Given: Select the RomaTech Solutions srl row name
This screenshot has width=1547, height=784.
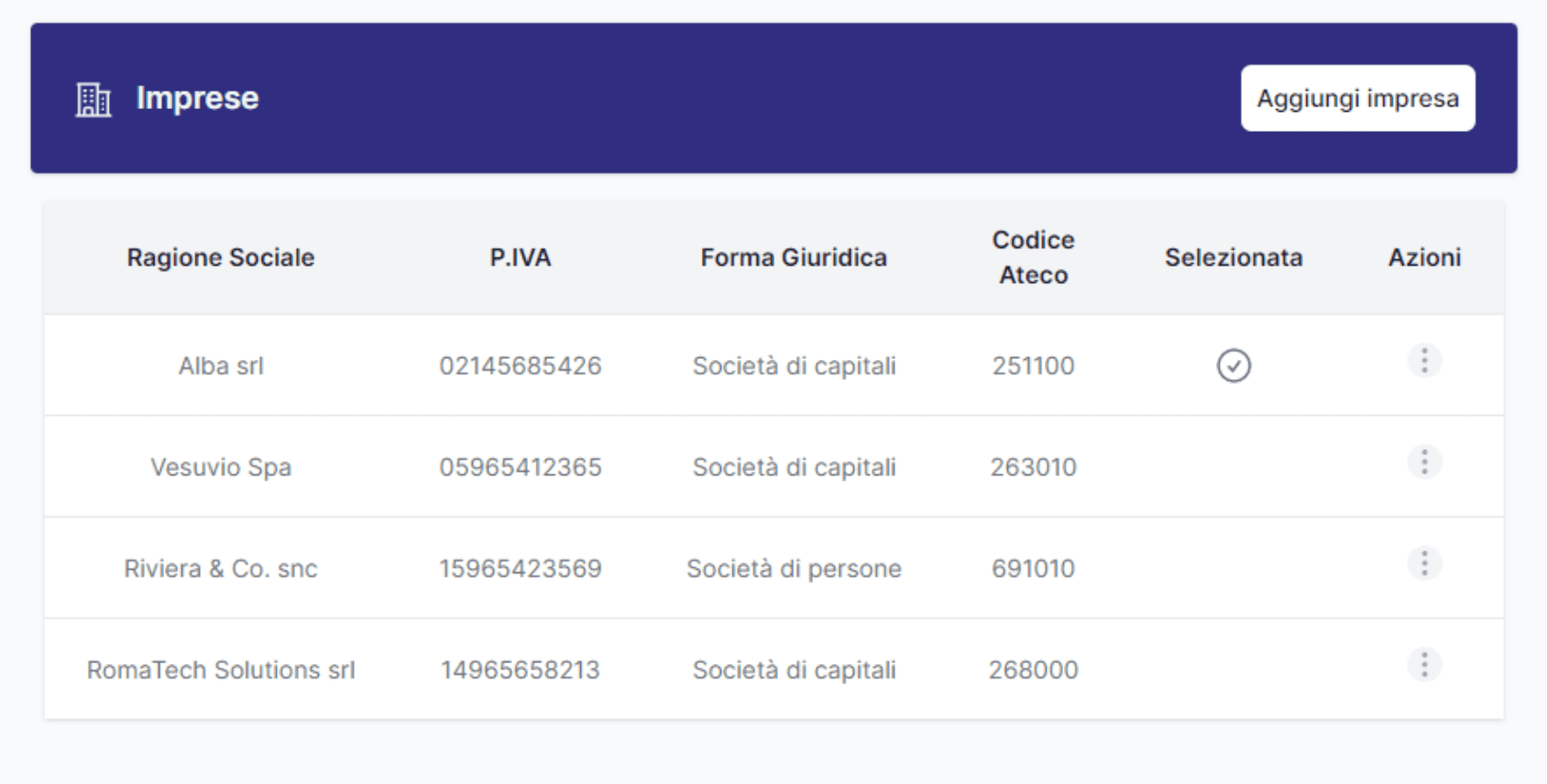Looking at the screenshot, I should [x=221, y=670].
